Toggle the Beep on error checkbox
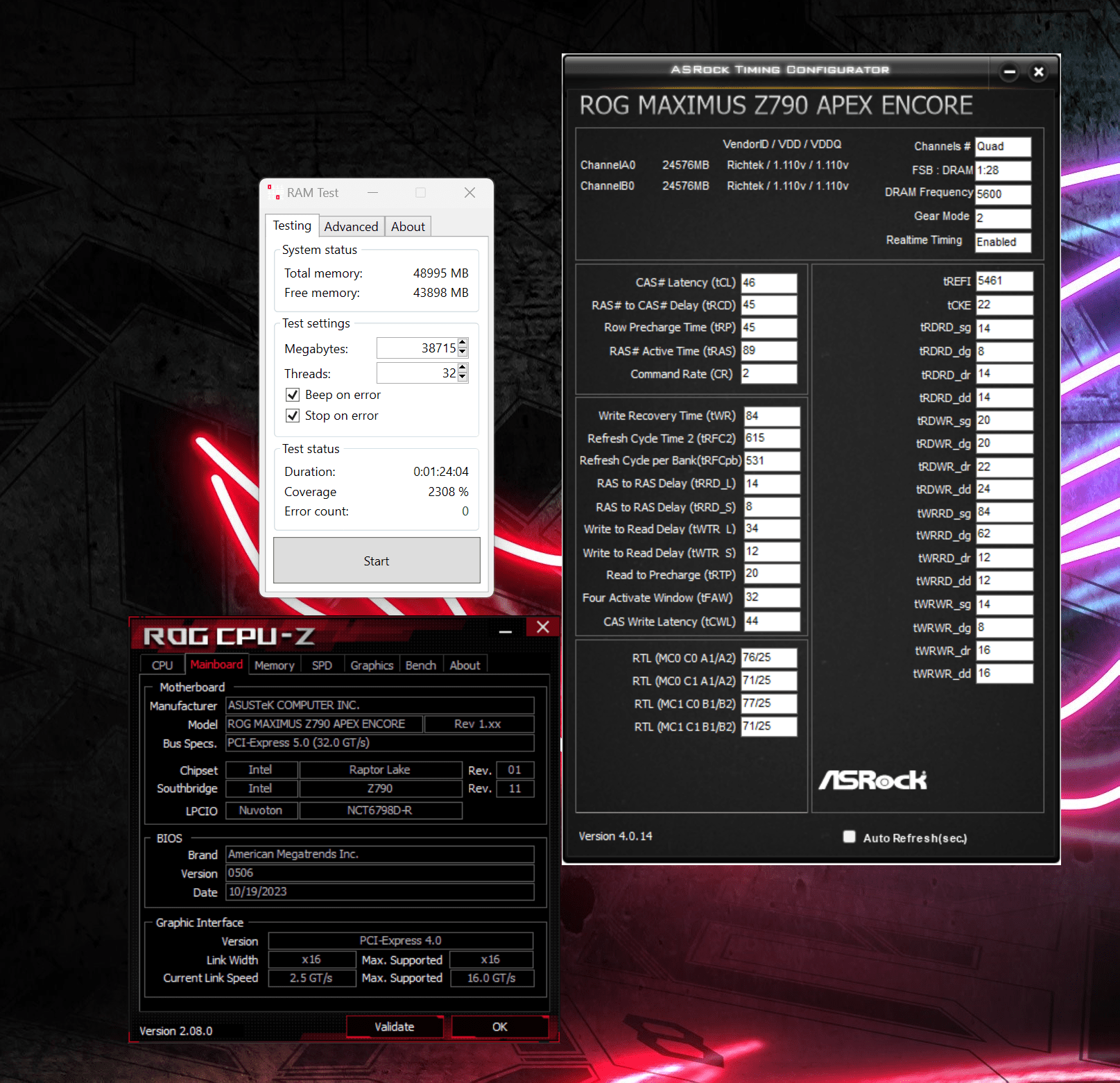This screenshot has width=1120, height=1083. click(x=293, y=395)
